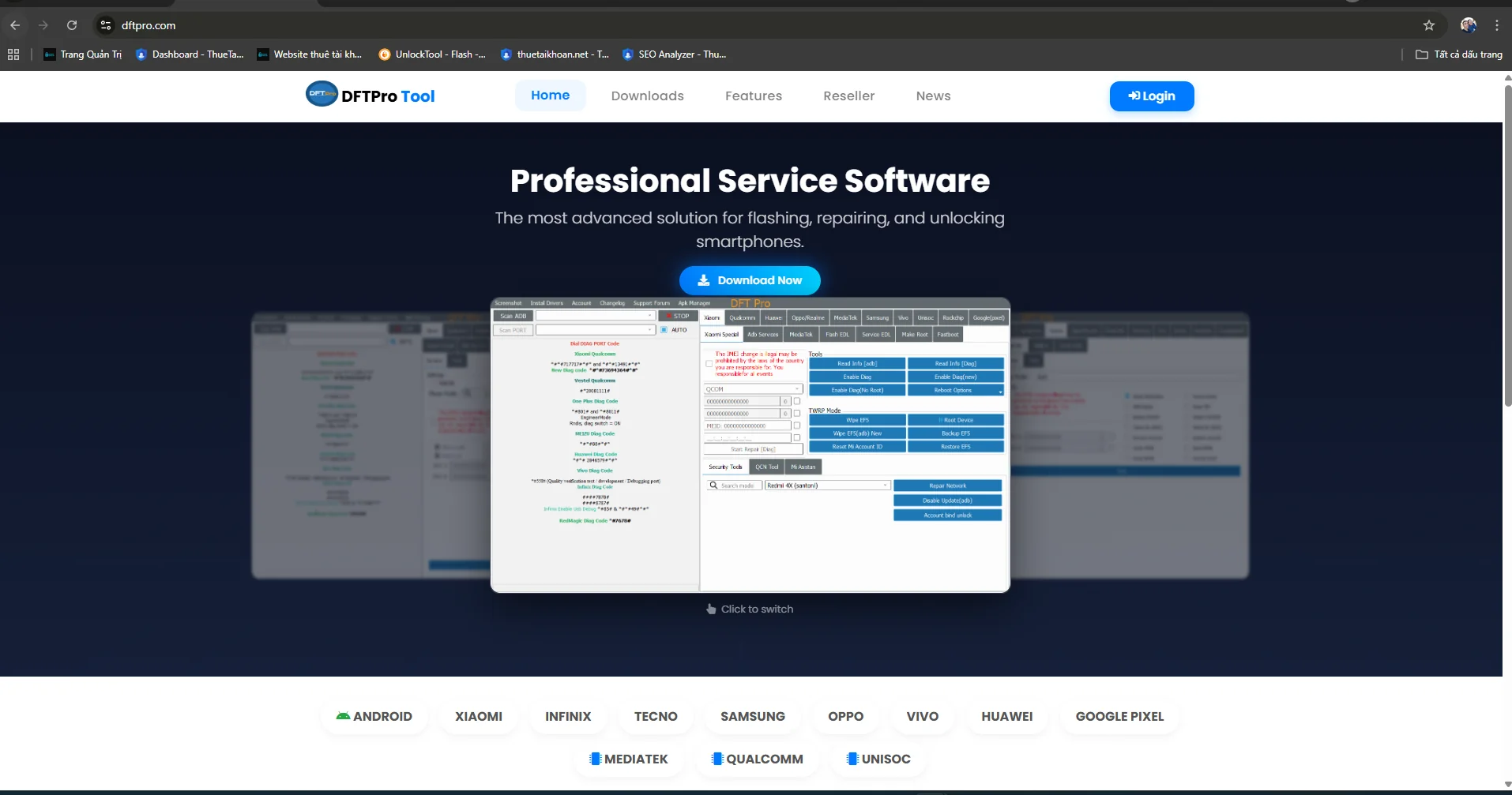
Task: Click the scrollbar up arrow
Action: (1507, 77)
